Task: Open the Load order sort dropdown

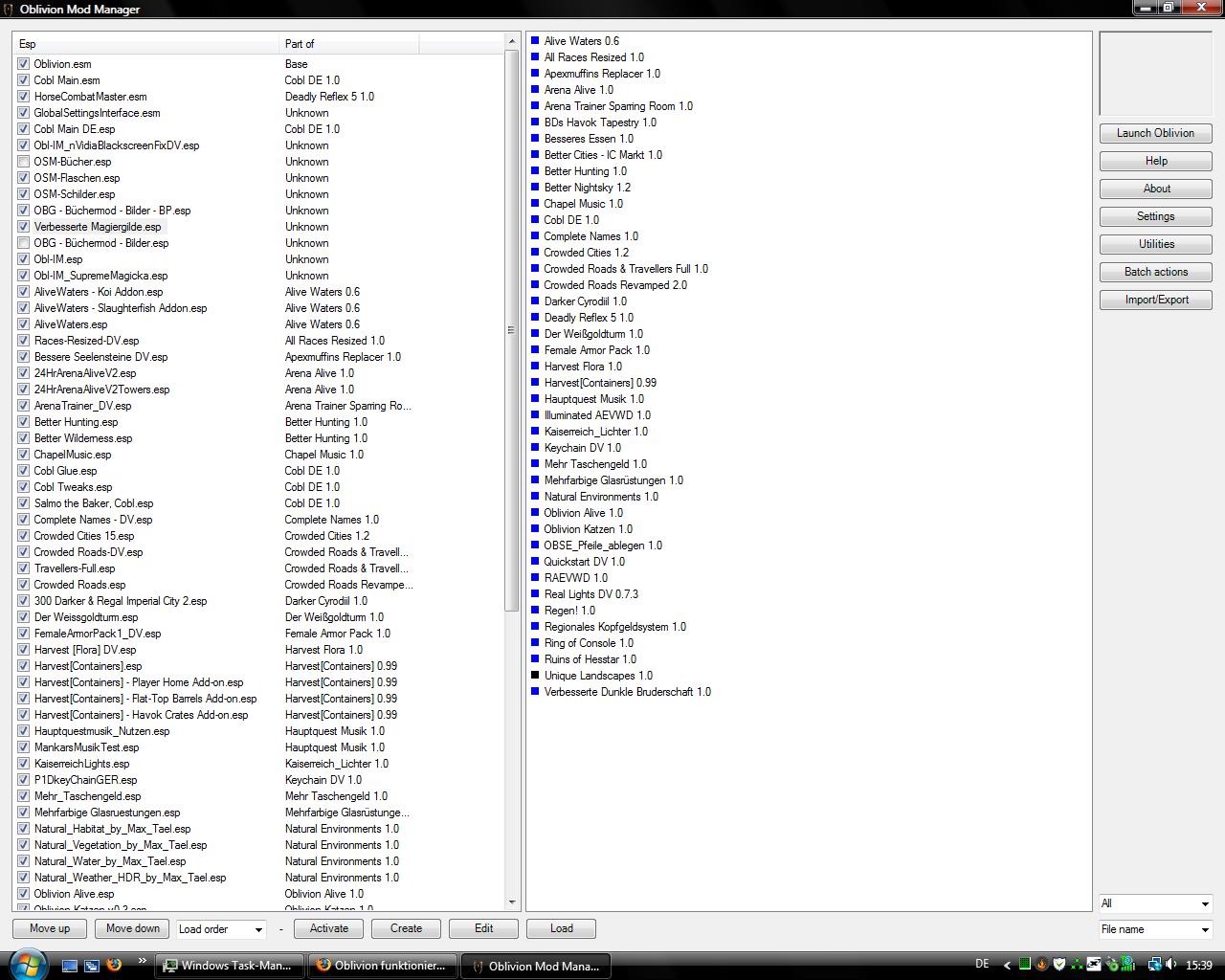Action: pyautogui.click(x=221, y=929)
